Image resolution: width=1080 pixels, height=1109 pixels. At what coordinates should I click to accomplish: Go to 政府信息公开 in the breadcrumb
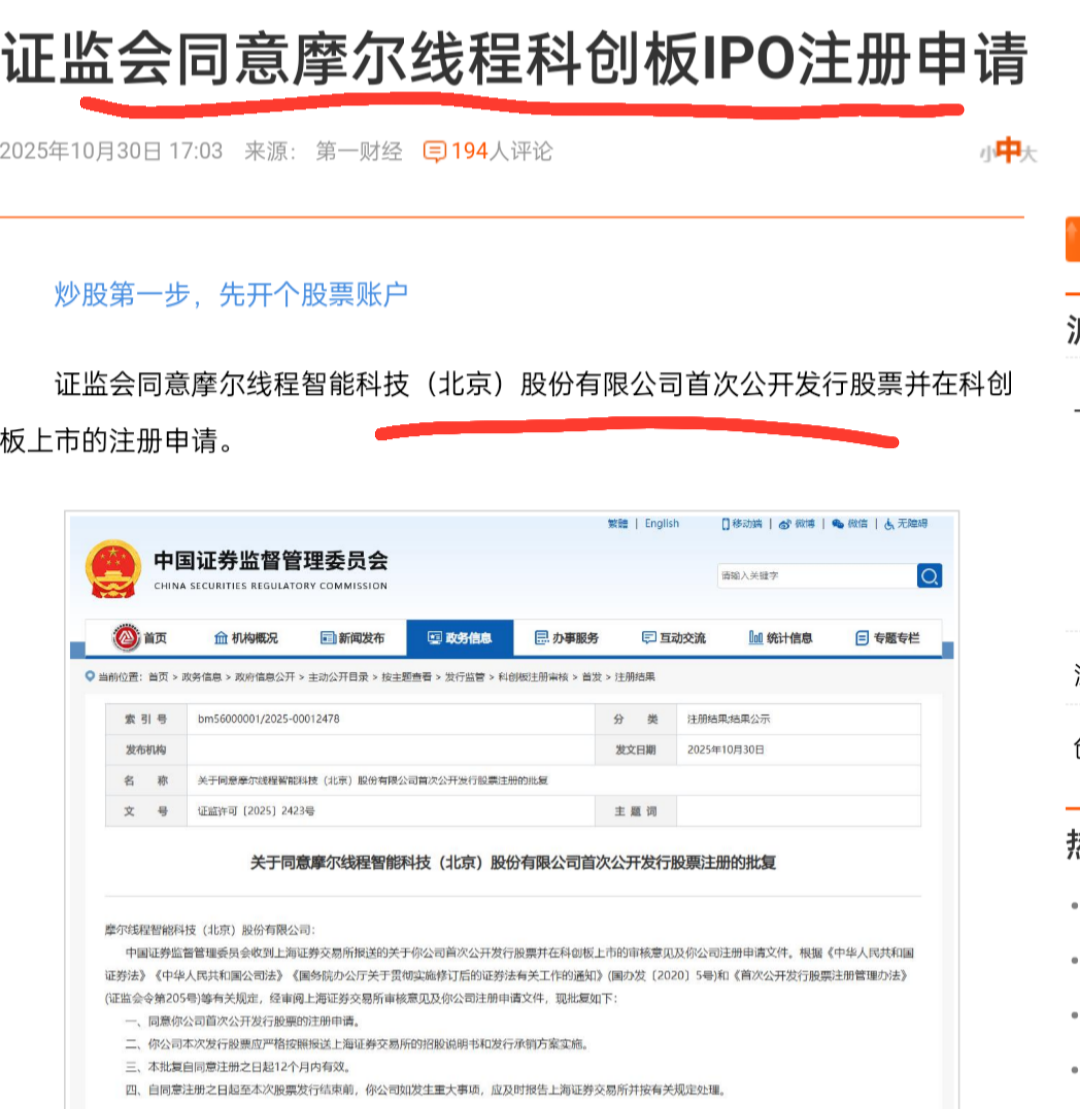click(265, 677)
